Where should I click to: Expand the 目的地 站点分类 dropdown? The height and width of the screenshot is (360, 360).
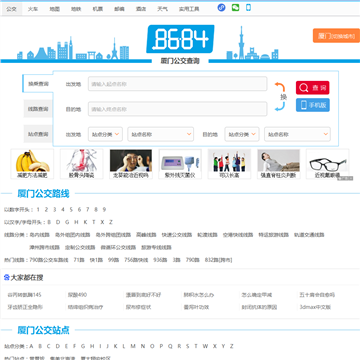click(242, 134)
